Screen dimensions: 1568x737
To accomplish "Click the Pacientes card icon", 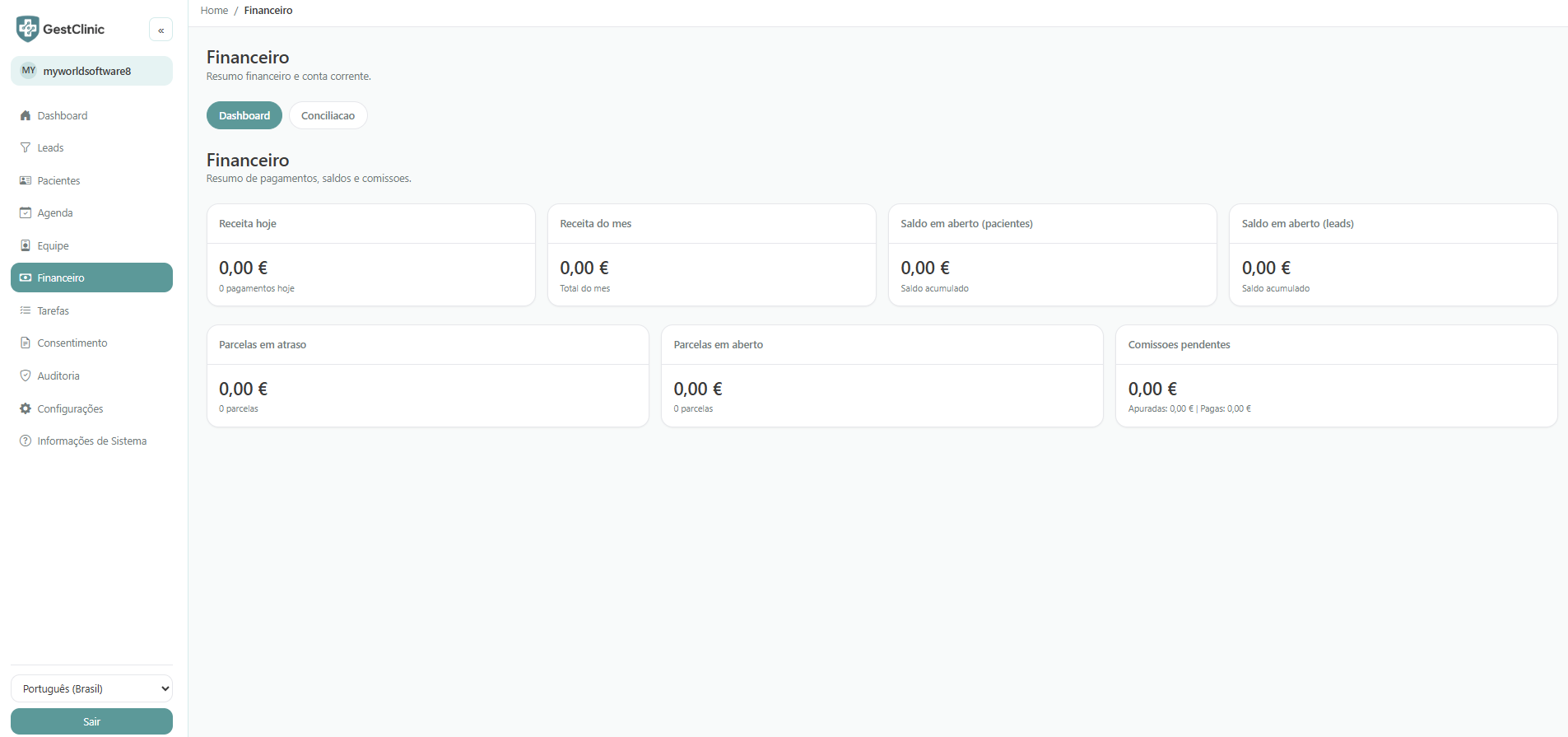I will pos(26,181).
